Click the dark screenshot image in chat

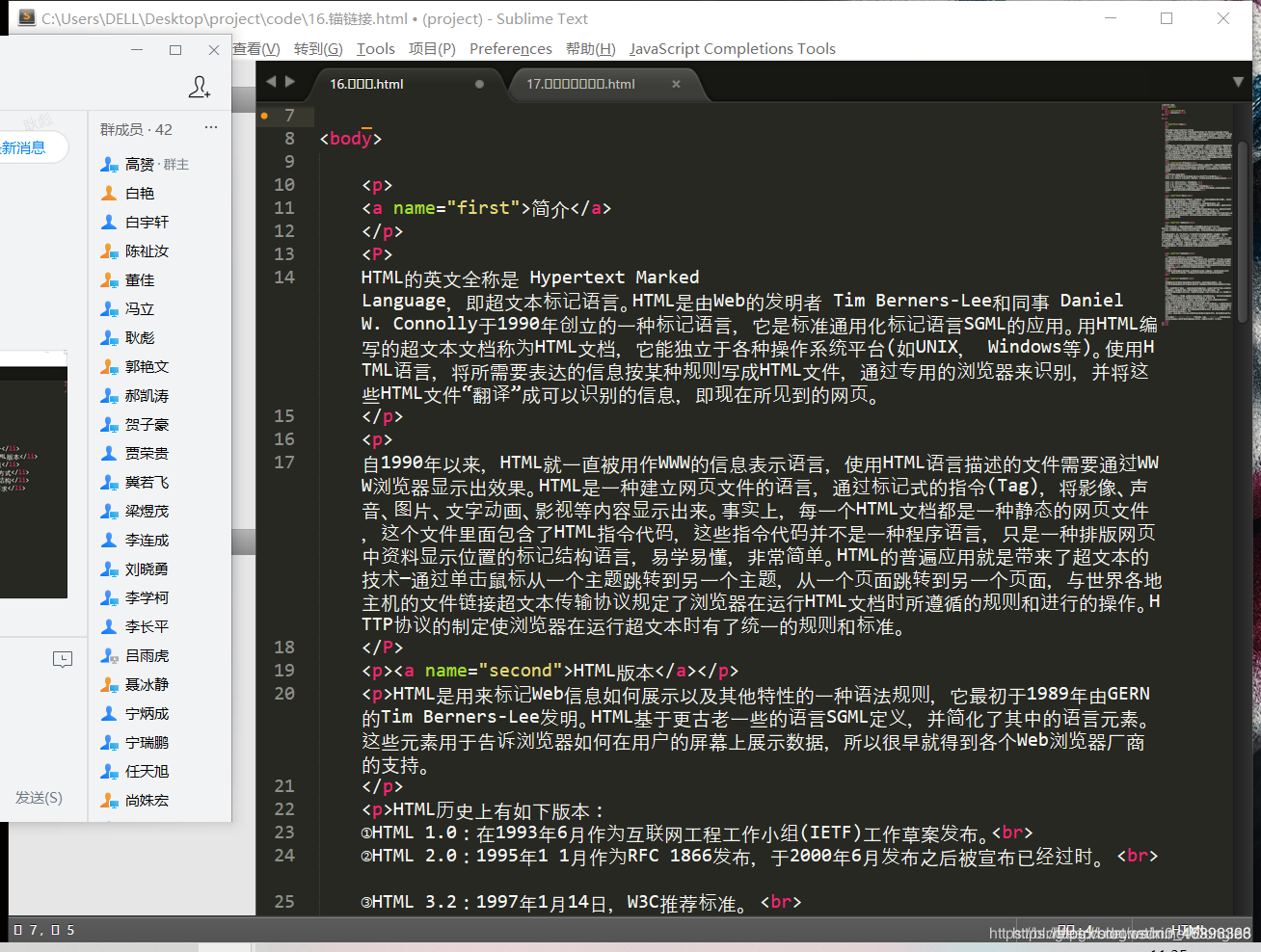pyautogui.click(x=34, y=482)
